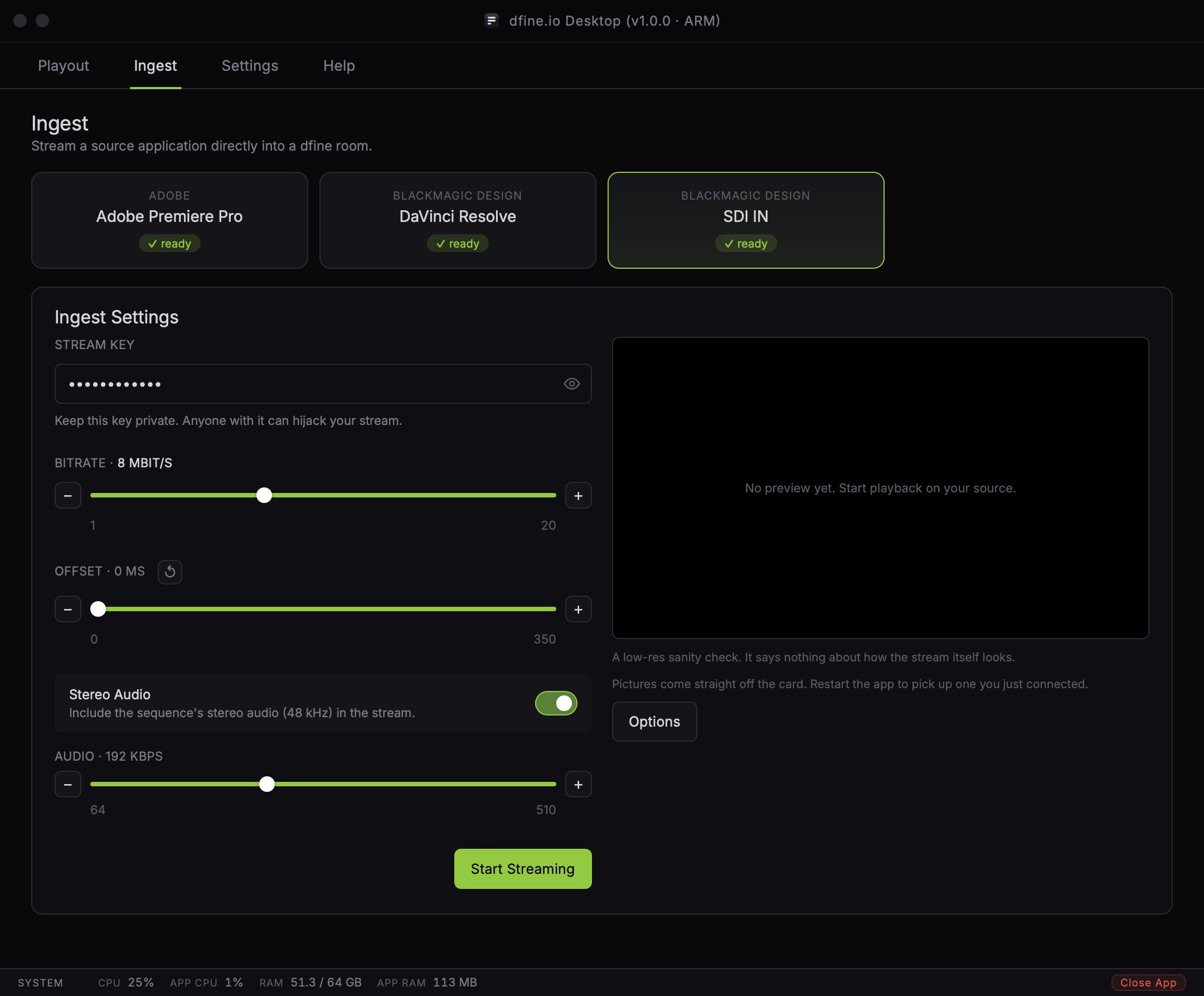
Task: Increase offset with the plus button
Action: point(578,609)
